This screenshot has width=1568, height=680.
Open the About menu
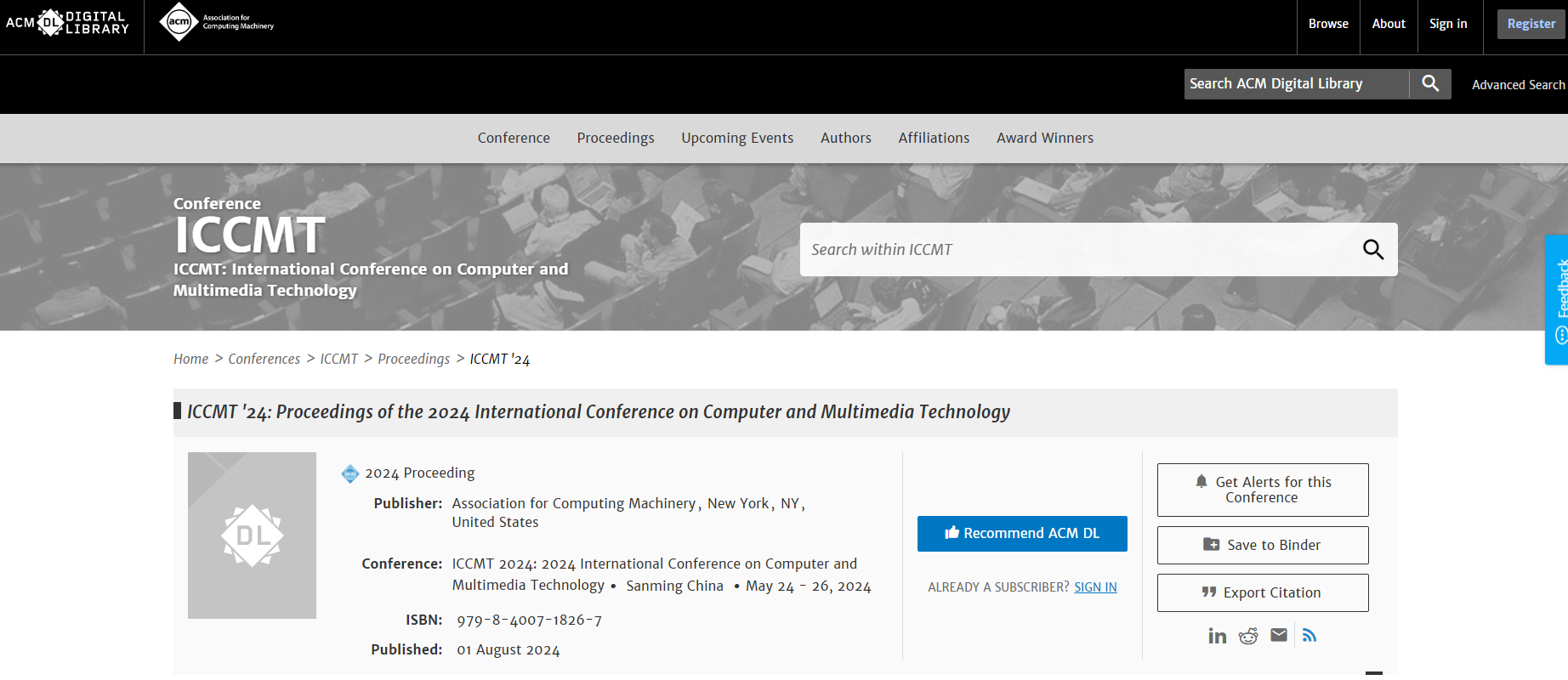click(1389, 24)
